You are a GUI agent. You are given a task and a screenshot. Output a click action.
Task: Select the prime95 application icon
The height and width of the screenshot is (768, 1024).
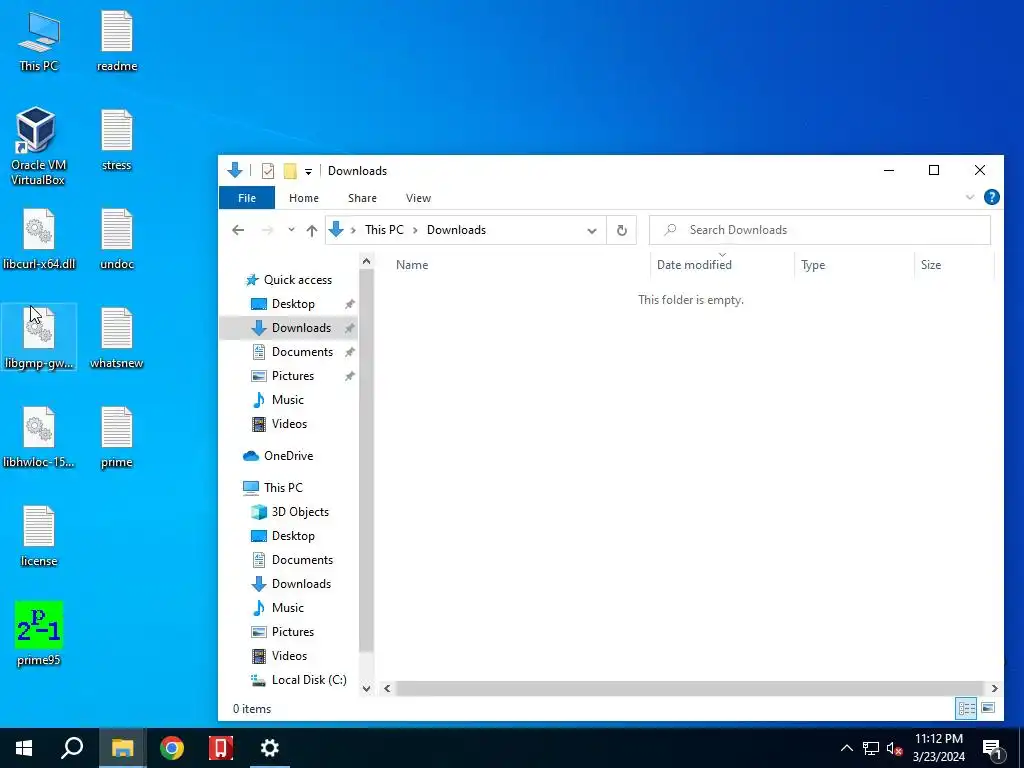39,633
